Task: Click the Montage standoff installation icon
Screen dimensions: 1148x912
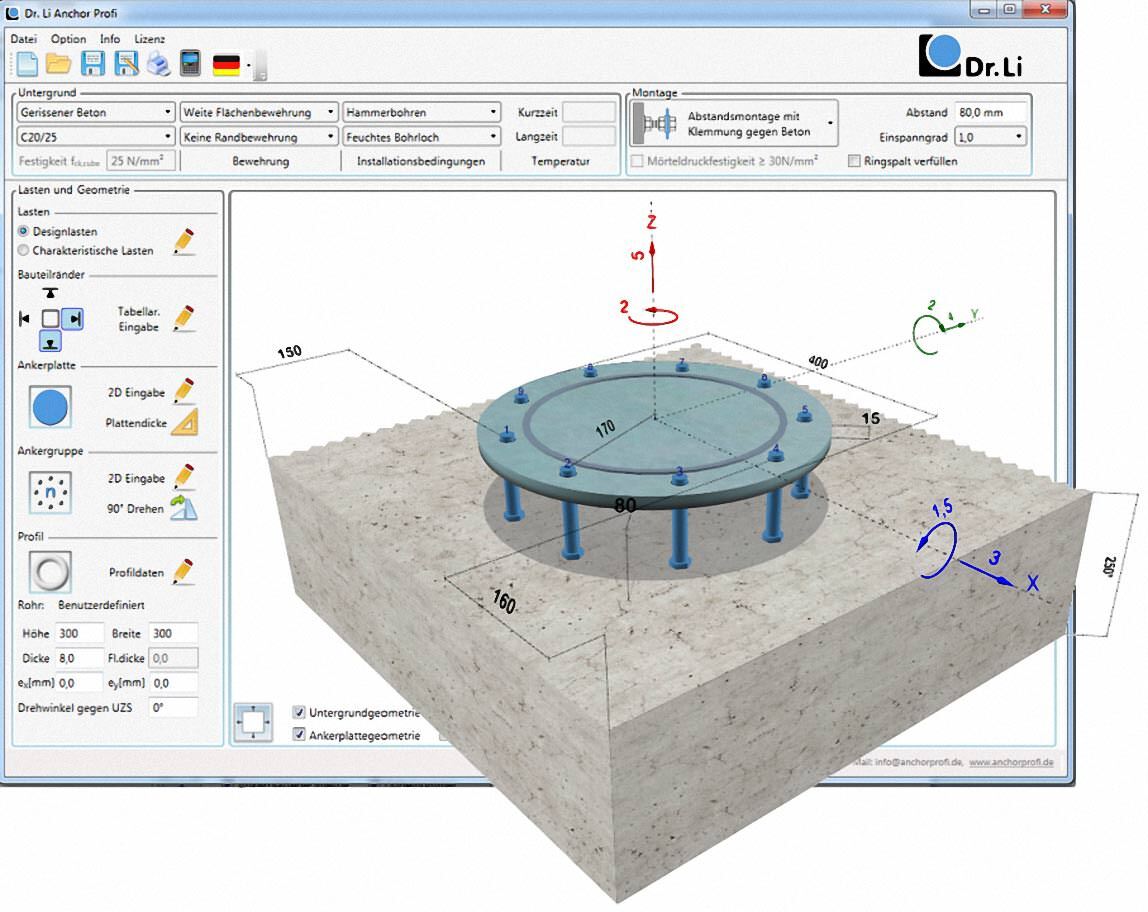Action: pyautogui.click(x=654, y=123)
